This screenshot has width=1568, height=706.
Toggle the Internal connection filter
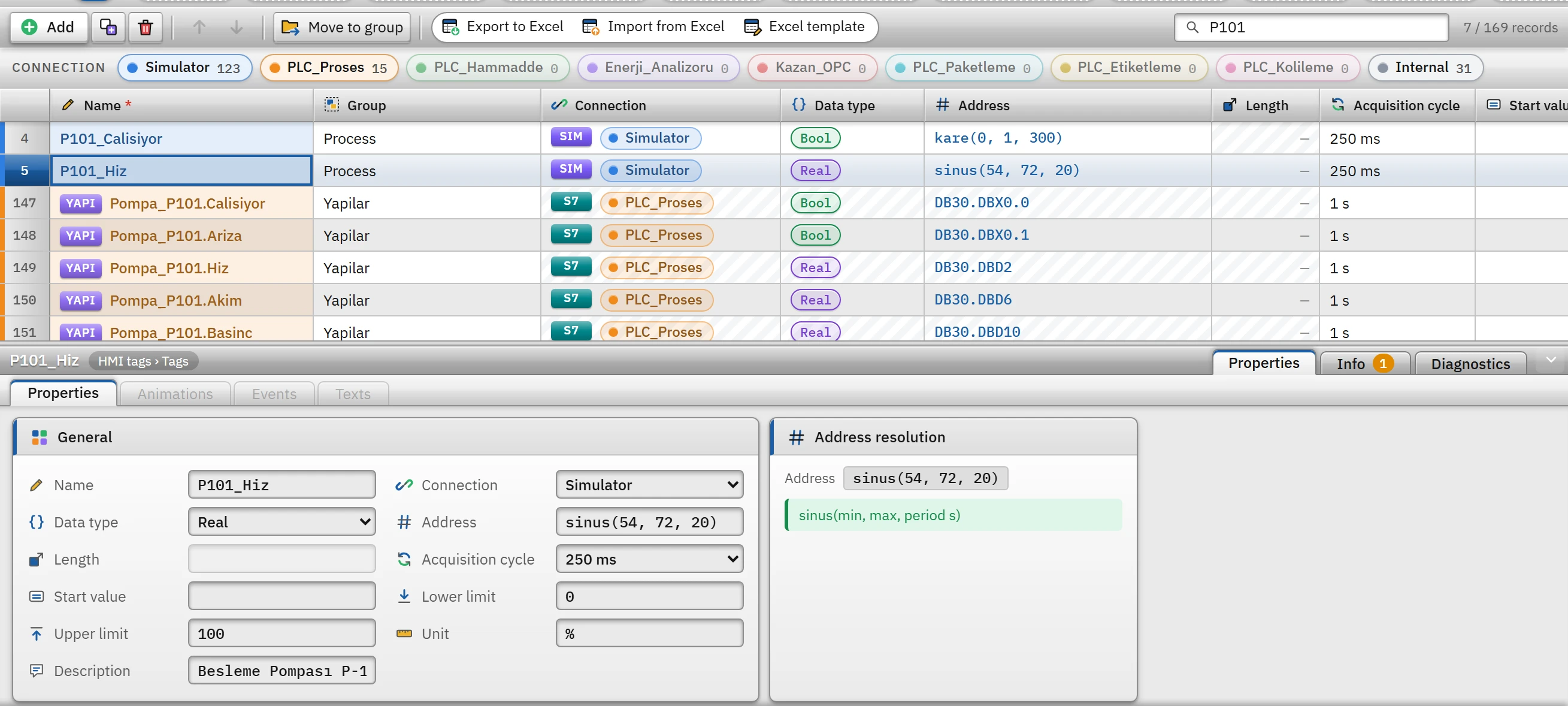coord(1425,68)
